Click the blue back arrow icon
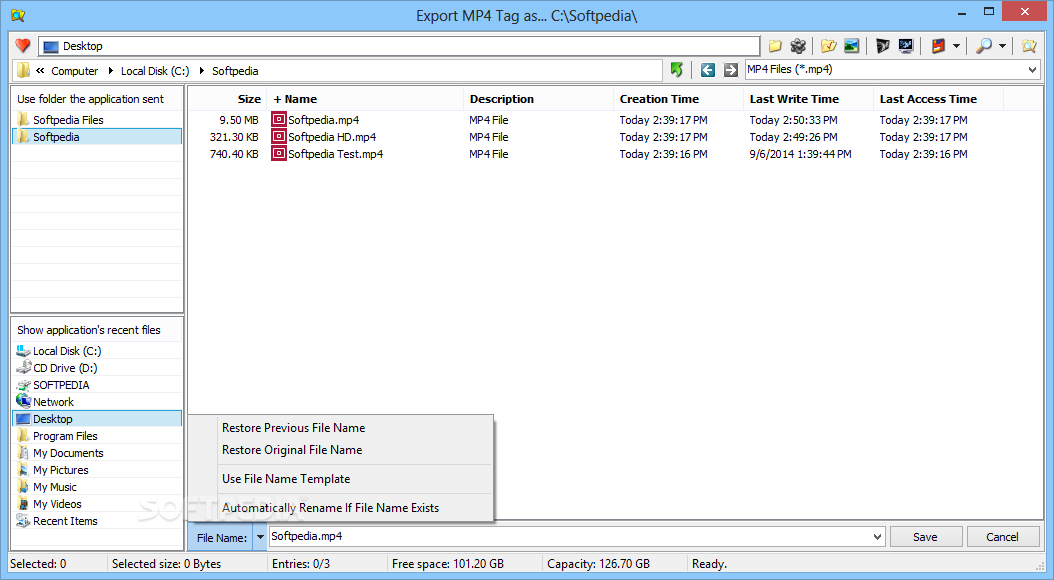 pyautogui.click(x=707, y=70)
